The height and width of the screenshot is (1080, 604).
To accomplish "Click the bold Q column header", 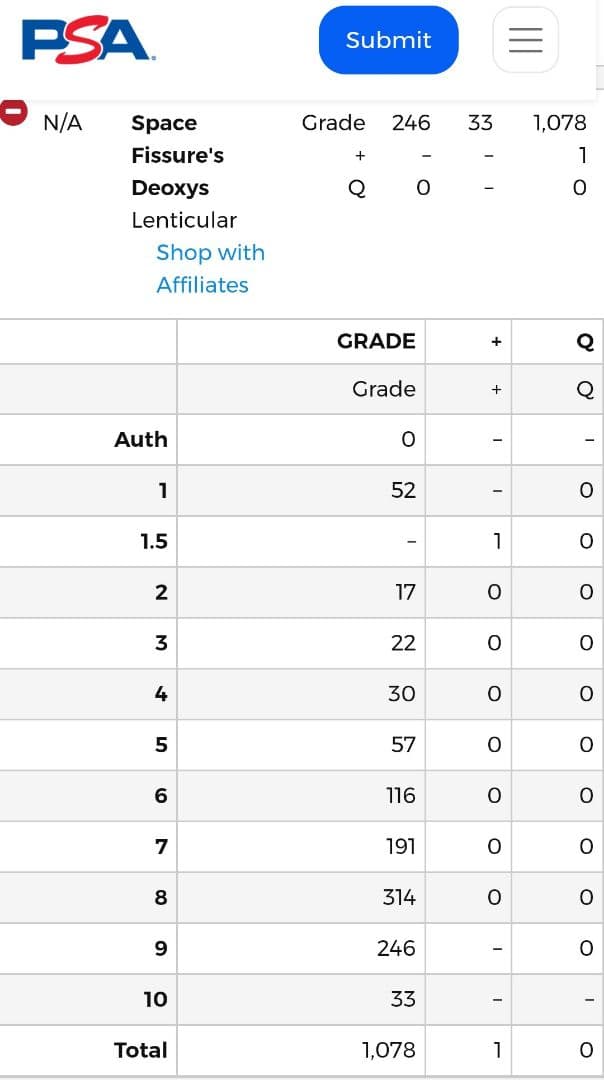I will coord(585,342).
